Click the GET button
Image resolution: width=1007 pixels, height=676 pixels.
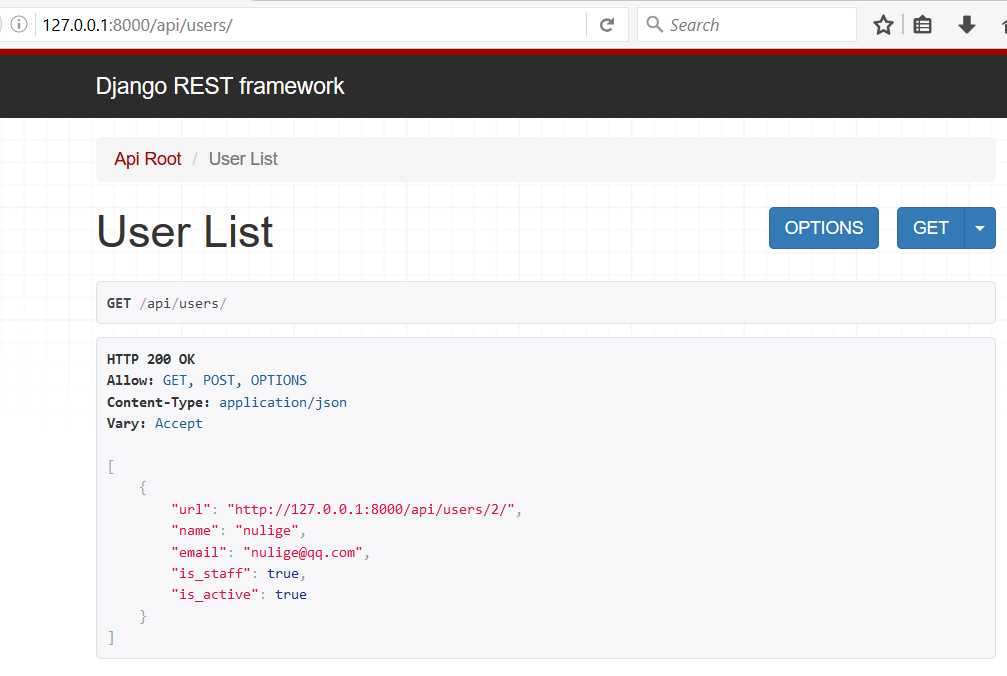(931, 228)
